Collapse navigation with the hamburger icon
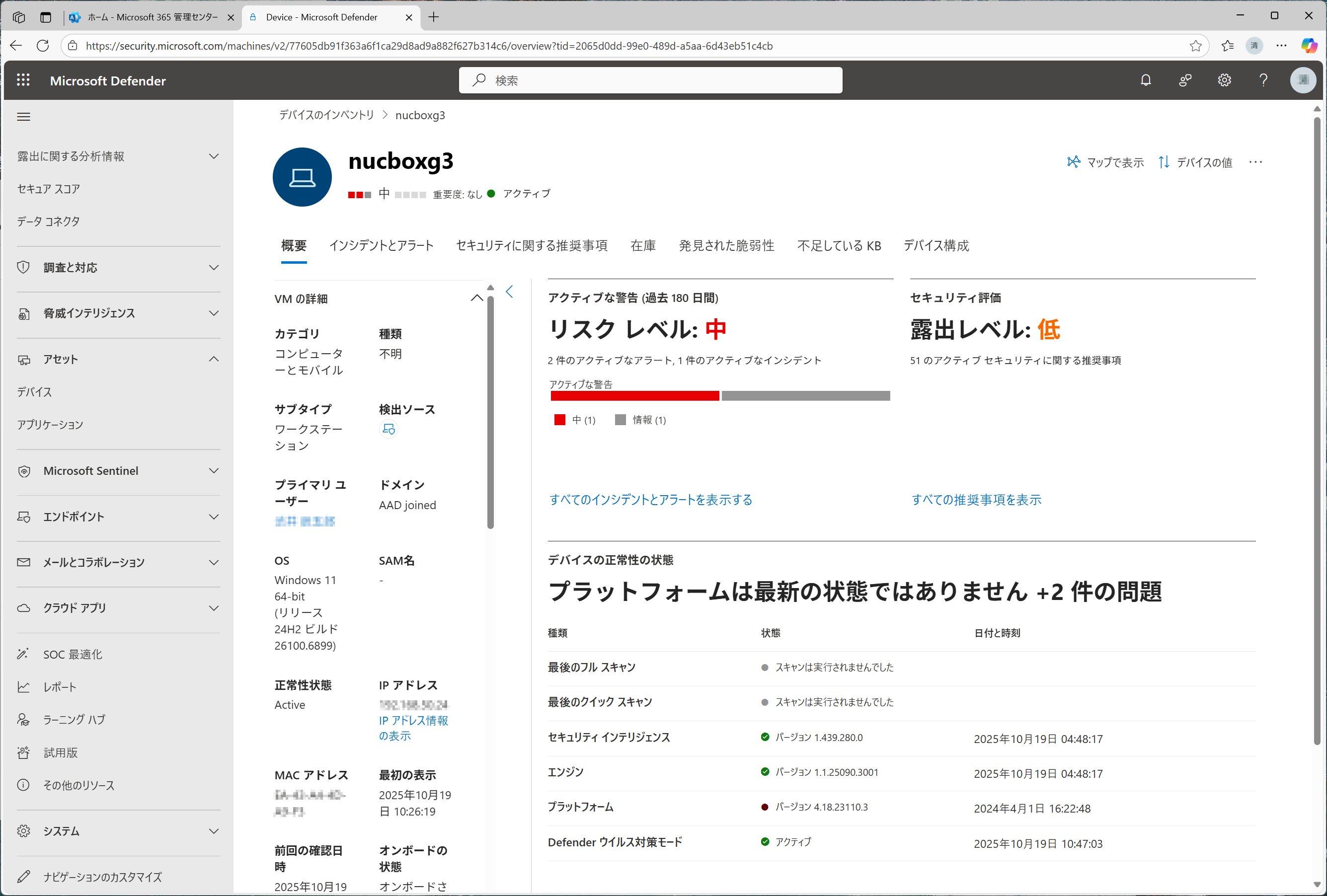 click(x=23, y=116)
